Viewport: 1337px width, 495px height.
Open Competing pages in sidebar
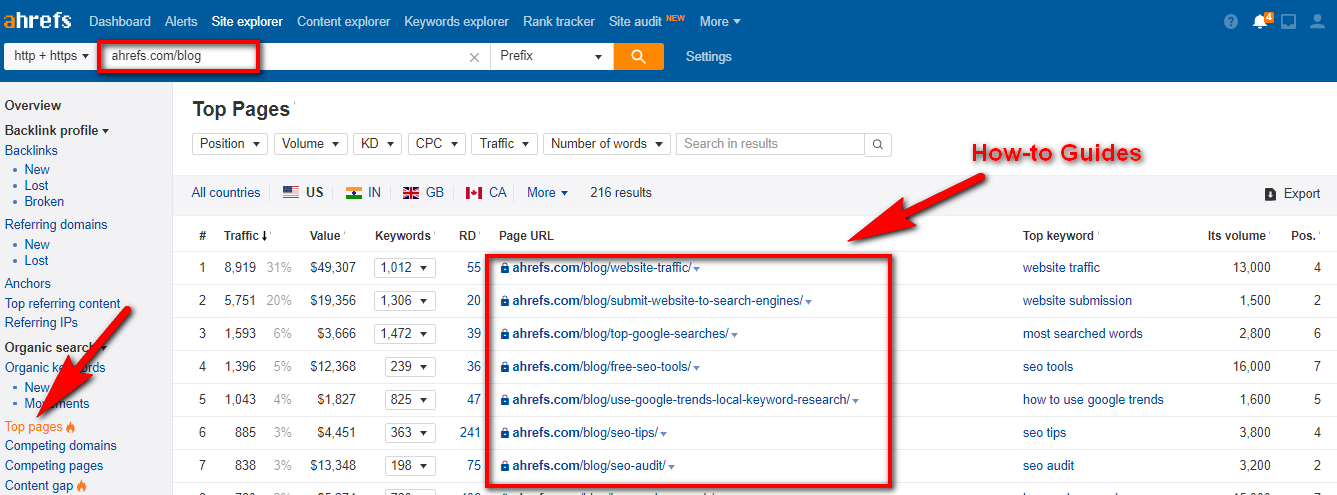(54, 466)
